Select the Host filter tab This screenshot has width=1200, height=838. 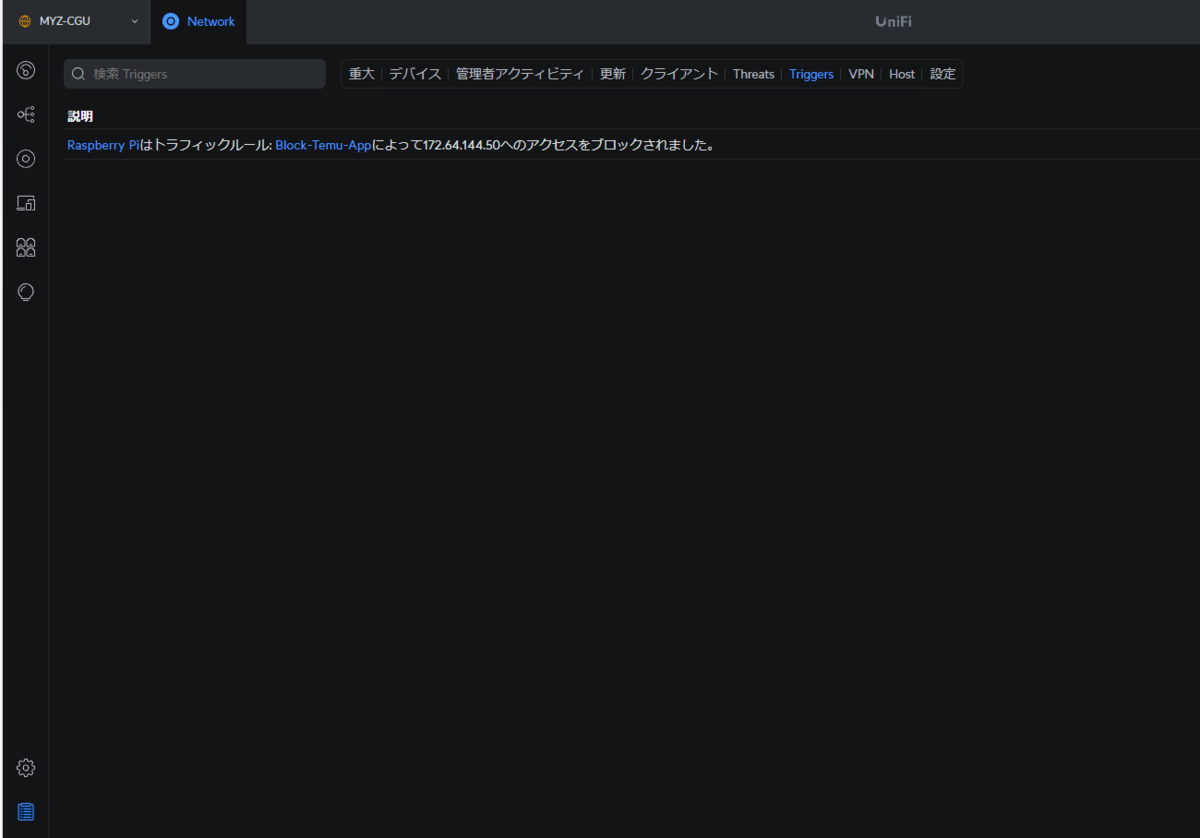click(902, 74)
